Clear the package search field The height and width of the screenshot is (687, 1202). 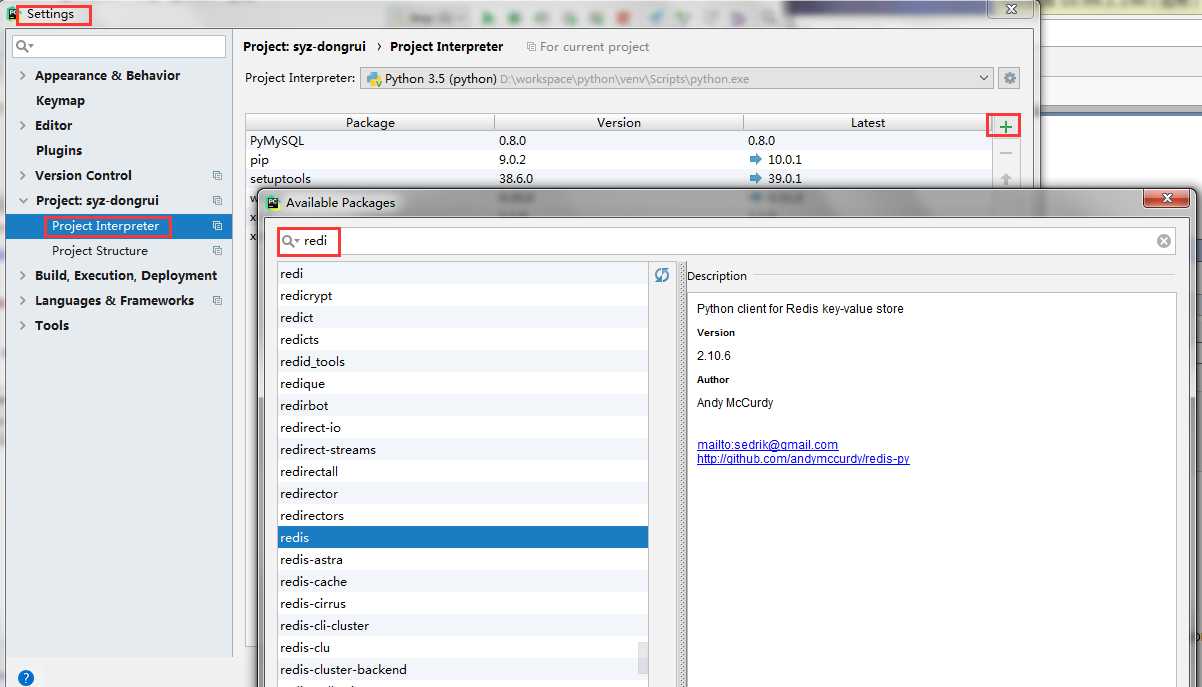pos(1164,241)
